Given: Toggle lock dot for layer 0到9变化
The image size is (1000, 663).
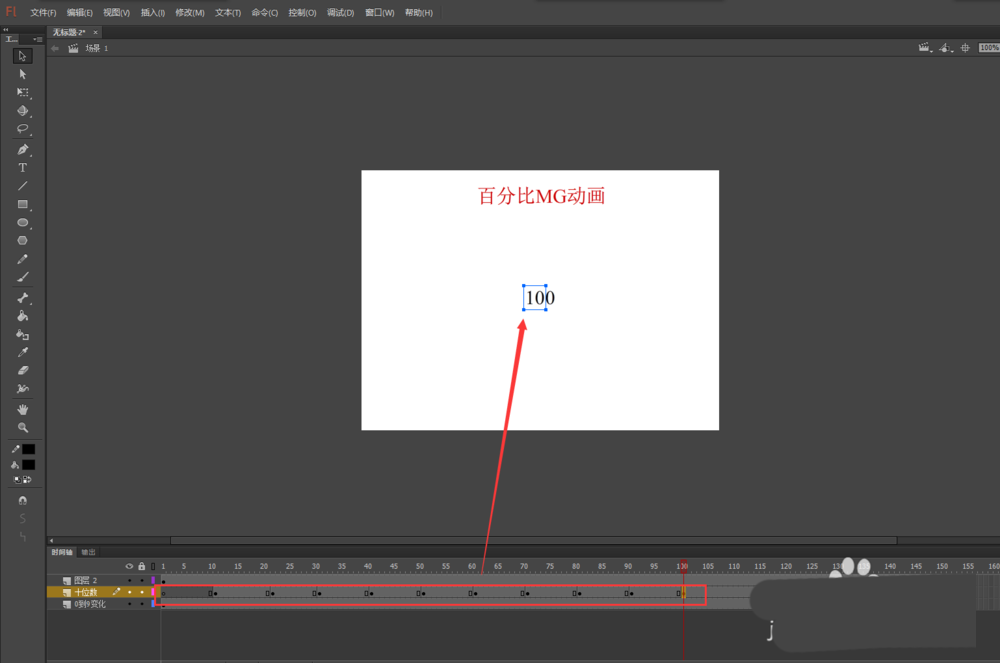Looking at the screenshot, I should coord(142,604).
